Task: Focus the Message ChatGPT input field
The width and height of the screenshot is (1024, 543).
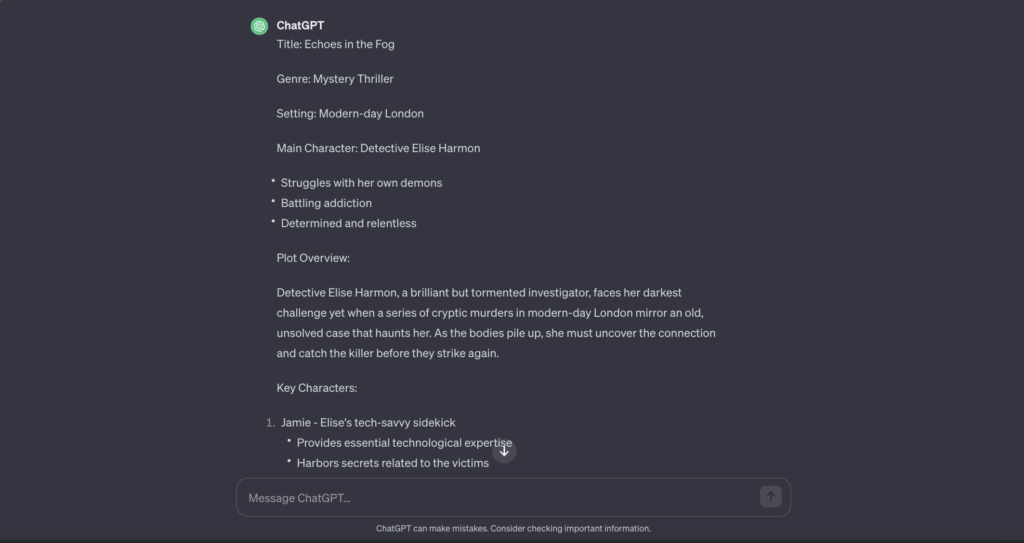Action: 500,498
